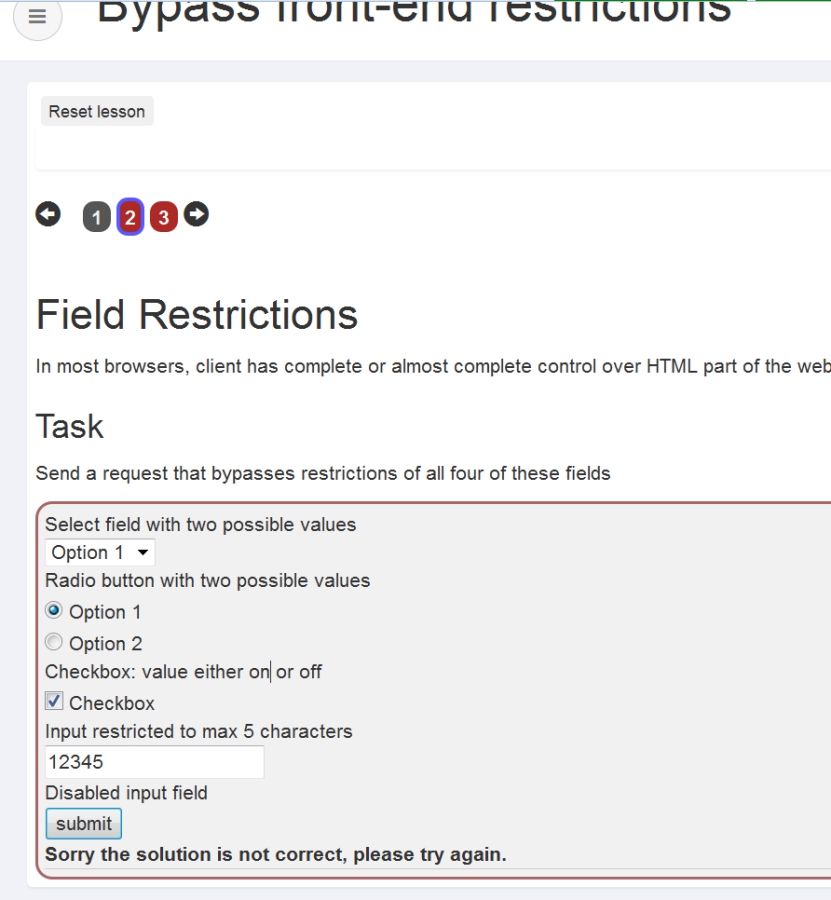Click the Disabled input field label
This screenshot has height=900, width=831.
click(x=126, y=793)
